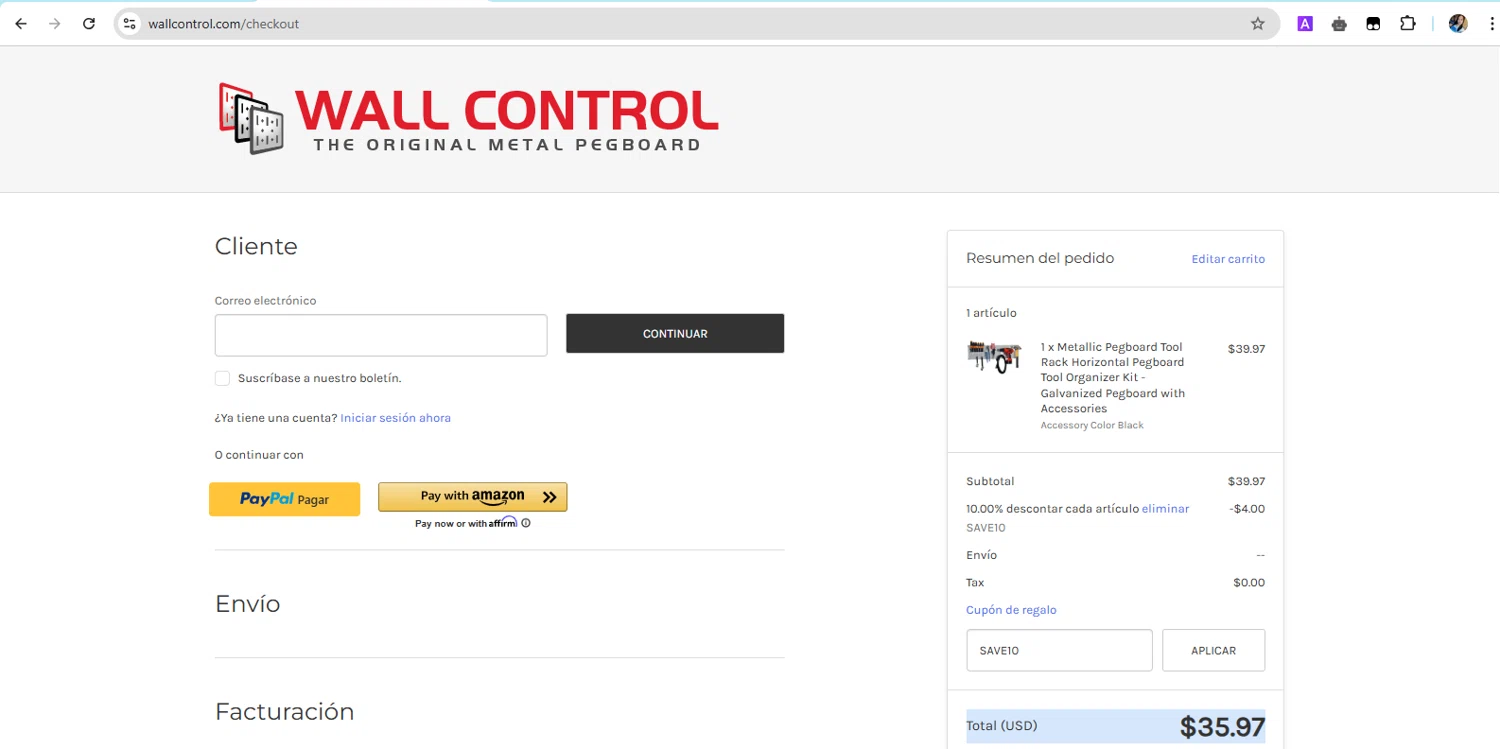Click the SAVE10 coupon code field
Image resolution: width=1500 pixels, height=749 pixels.
1059,650
